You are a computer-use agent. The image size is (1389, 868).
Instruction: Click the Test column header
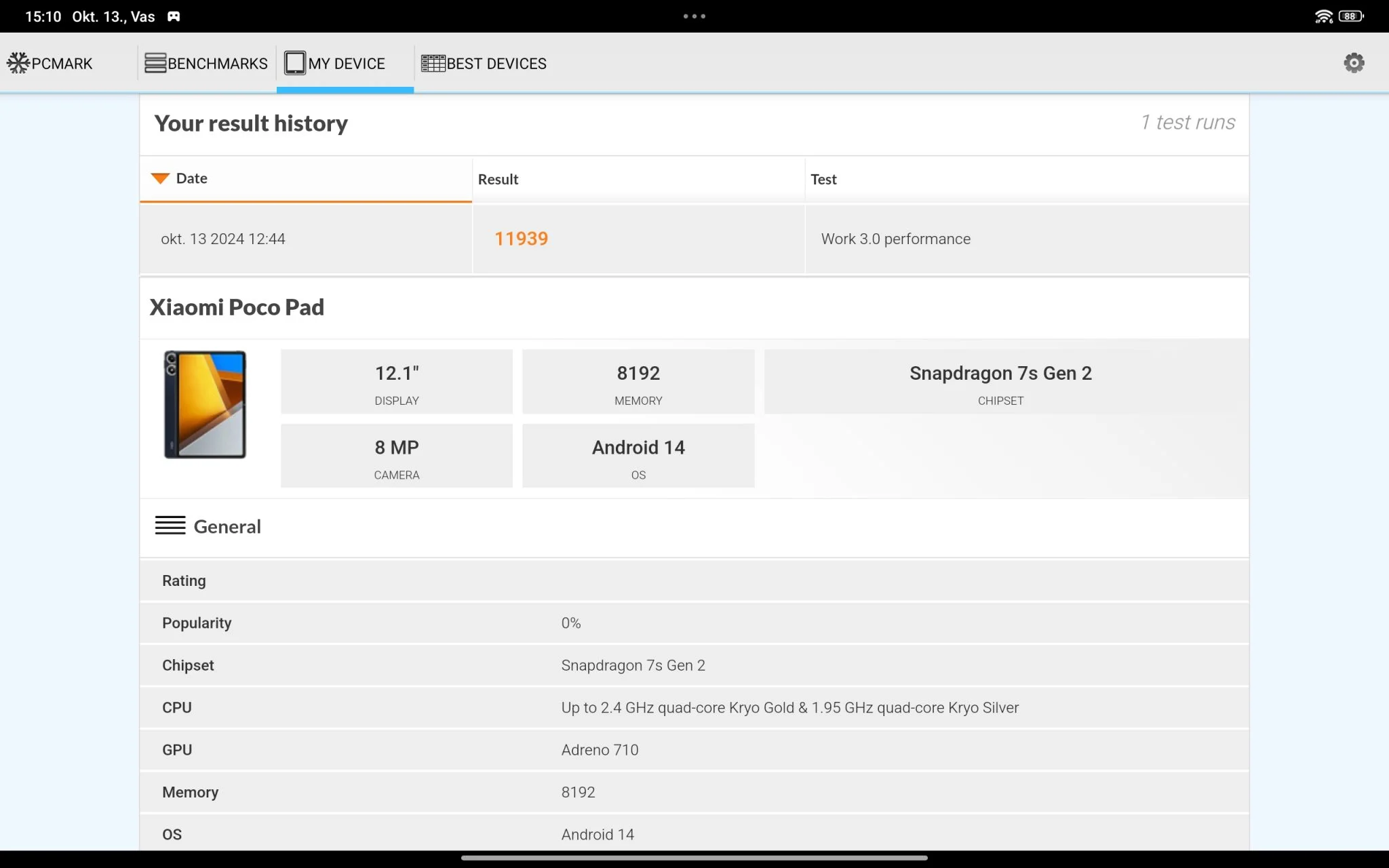coord(823,179)
